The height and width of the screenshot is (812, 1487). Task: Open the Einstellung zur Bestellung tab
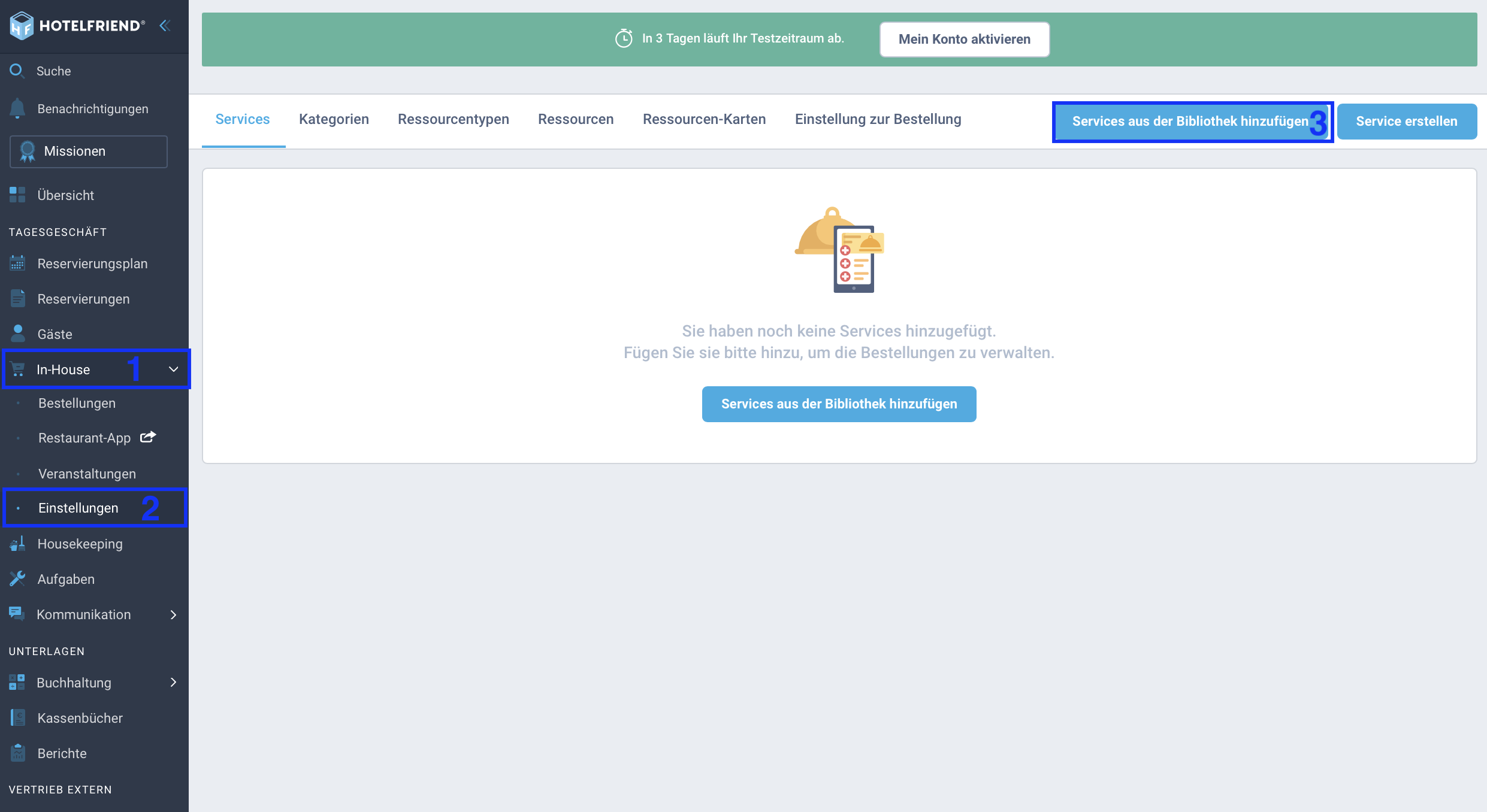(878, 119)
